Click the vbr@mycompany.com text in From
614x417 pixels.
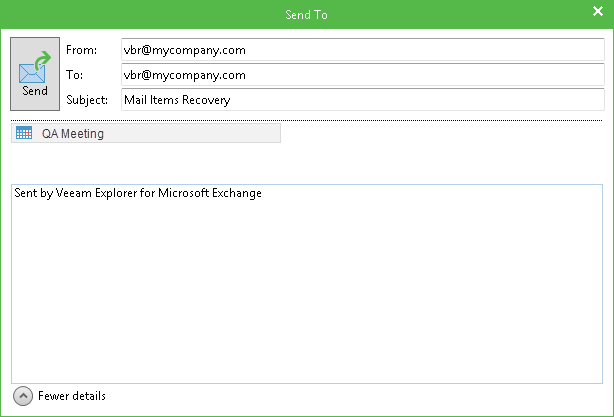(184, 50)
